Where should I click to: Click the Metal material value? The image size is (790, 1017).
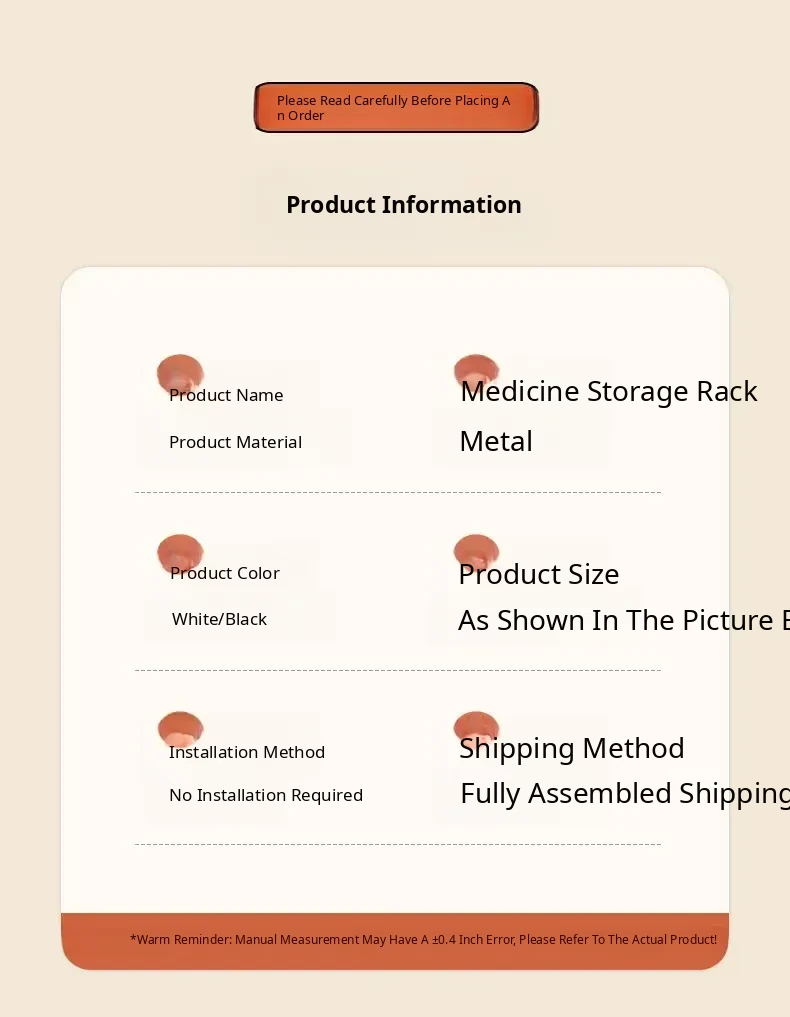[x=496, y=441]
